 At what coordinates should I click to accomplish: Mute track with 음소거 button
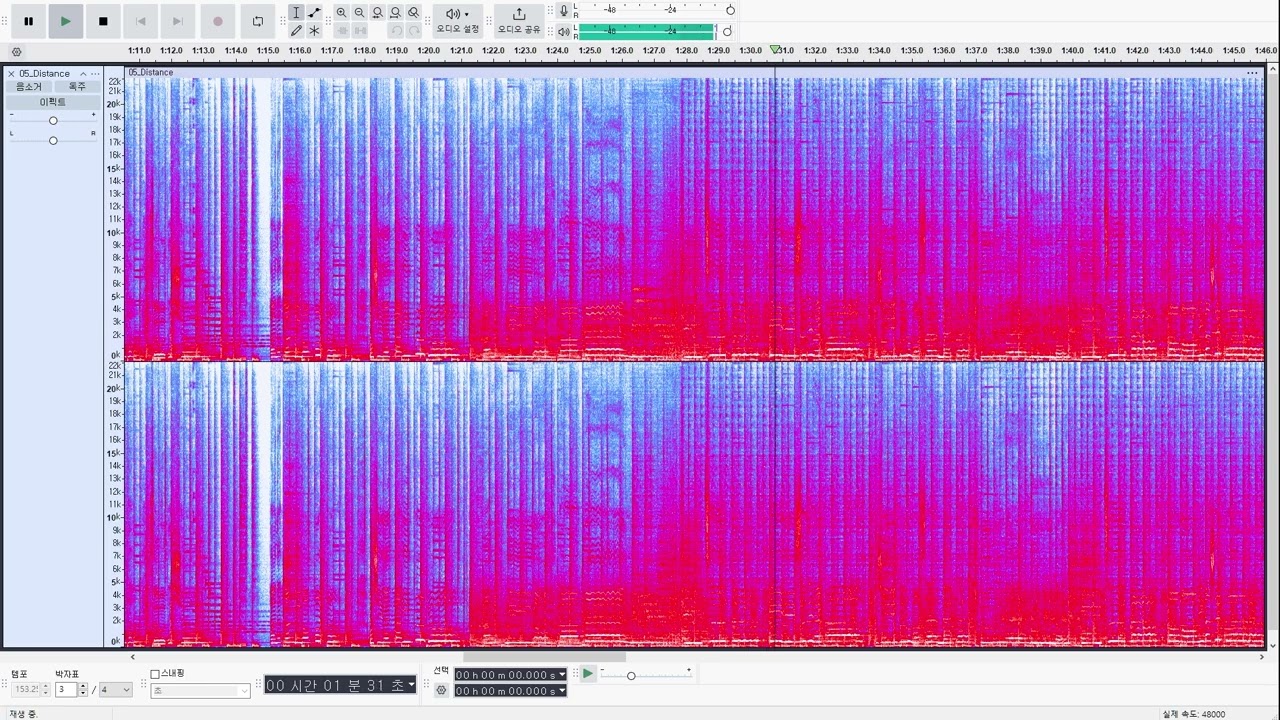(x=29, y=87)
